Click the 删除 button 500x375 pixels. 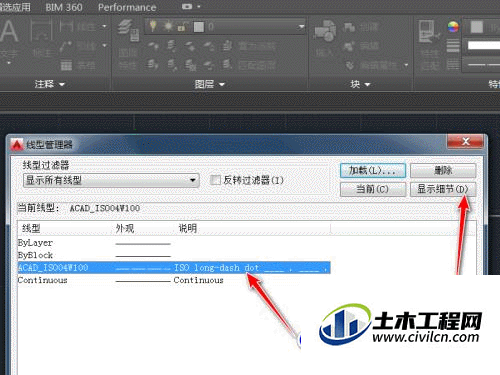pos(443,171)
